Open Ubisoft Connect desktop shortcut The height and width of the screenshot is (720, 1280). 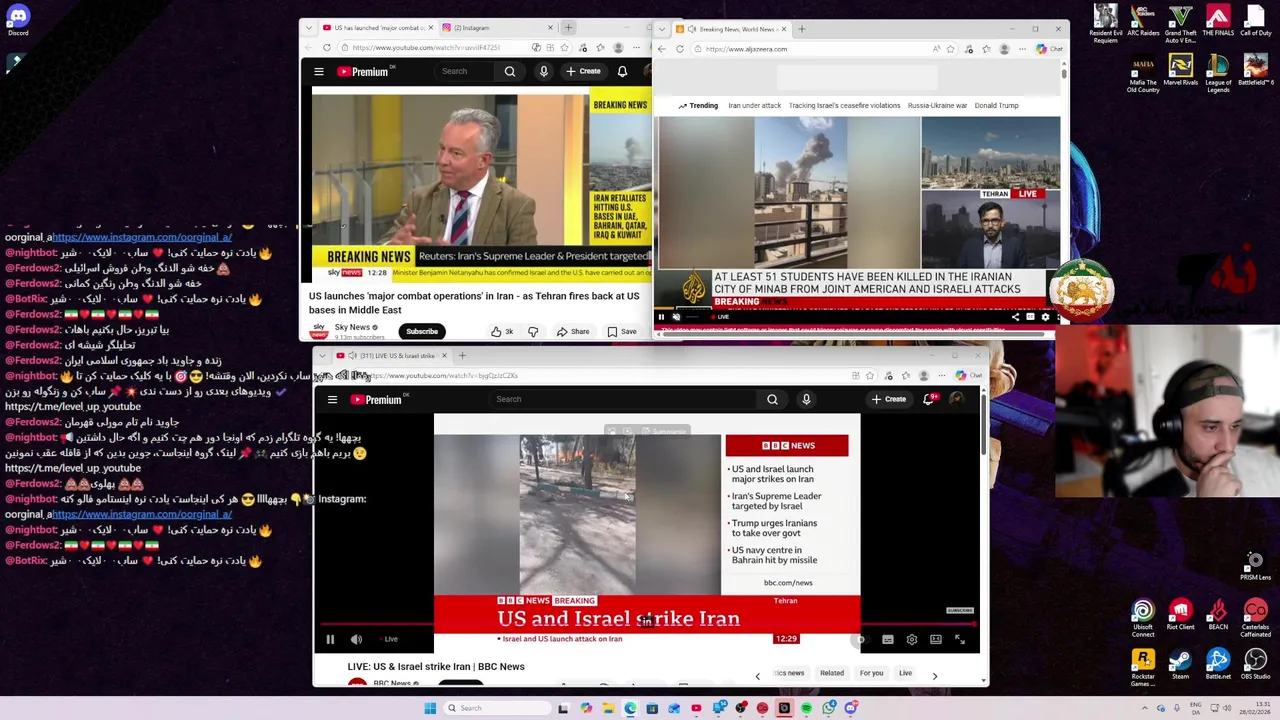1143,618
